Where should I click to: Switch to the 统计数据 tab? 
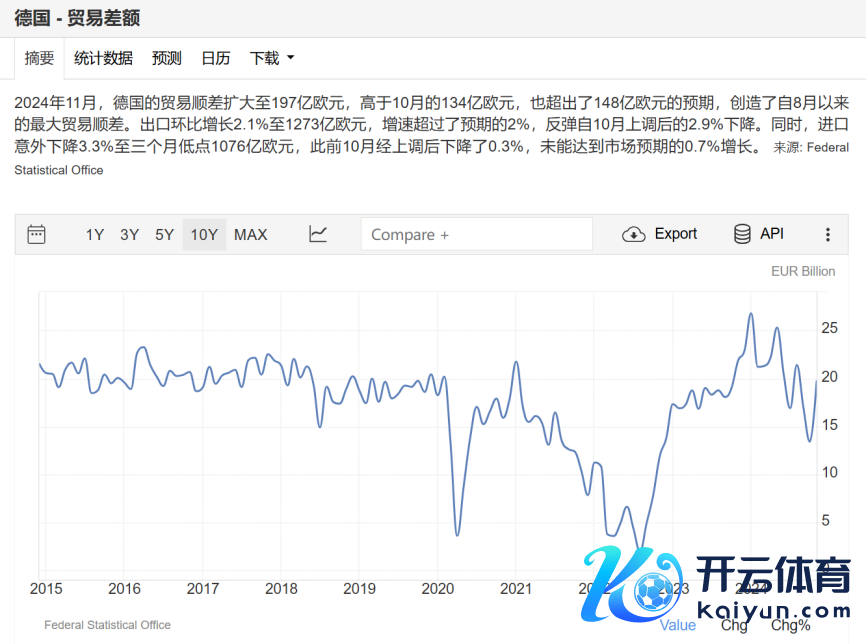point(103,58)
